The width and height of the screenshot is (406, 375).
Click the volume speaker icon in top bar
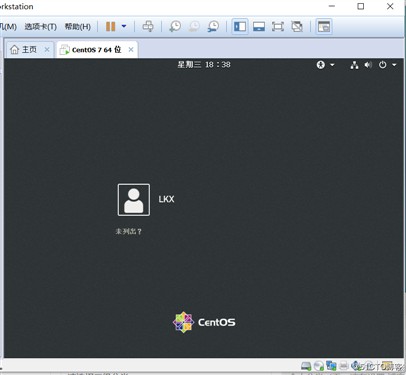[368, 65]
